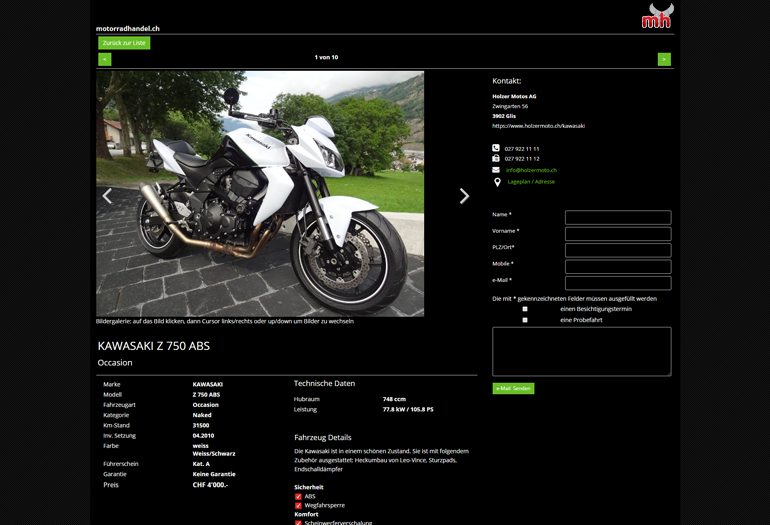
Task: Click the '1 von 10' counter text
Action: click(x=326, y=57)
